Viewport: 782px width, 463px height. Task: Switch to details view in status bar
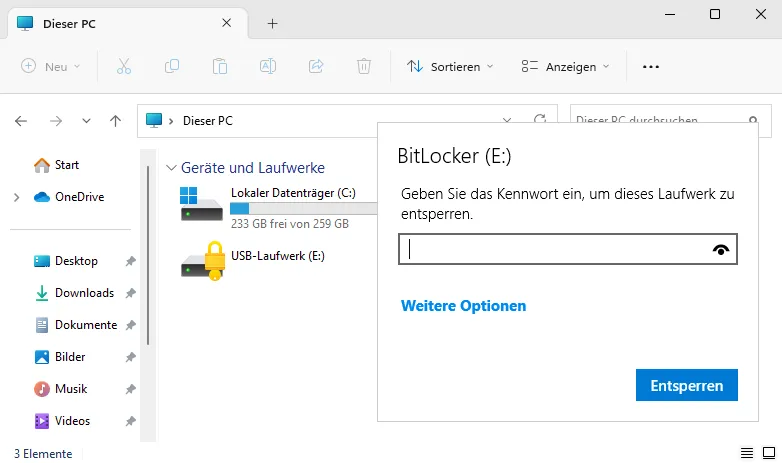(x=747, y=453)
